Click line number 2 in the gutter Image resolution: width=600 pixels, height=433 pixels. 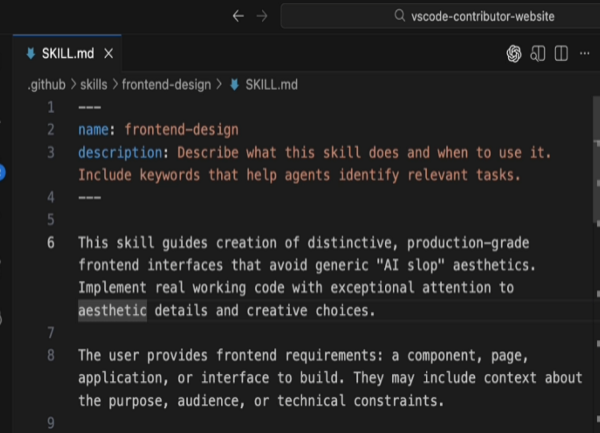coord(51,130)
